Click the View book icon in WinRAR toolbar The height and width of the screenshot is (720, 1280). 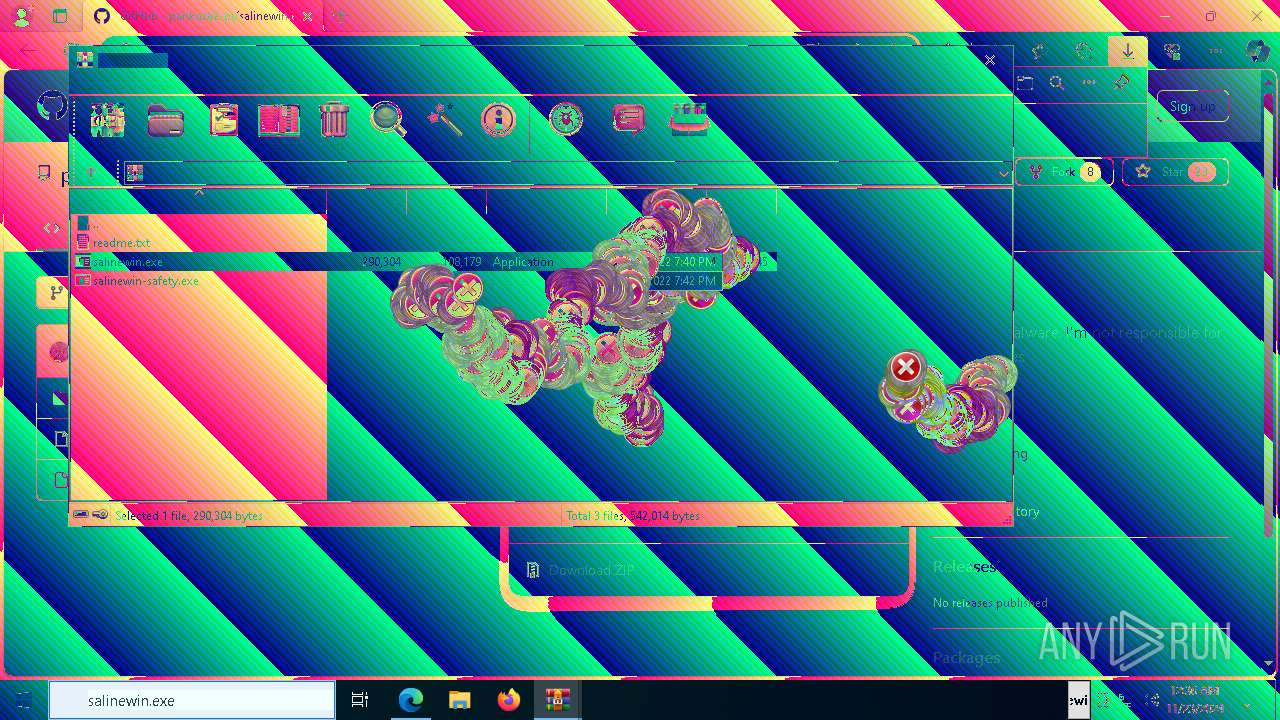[x=279, y=120]
